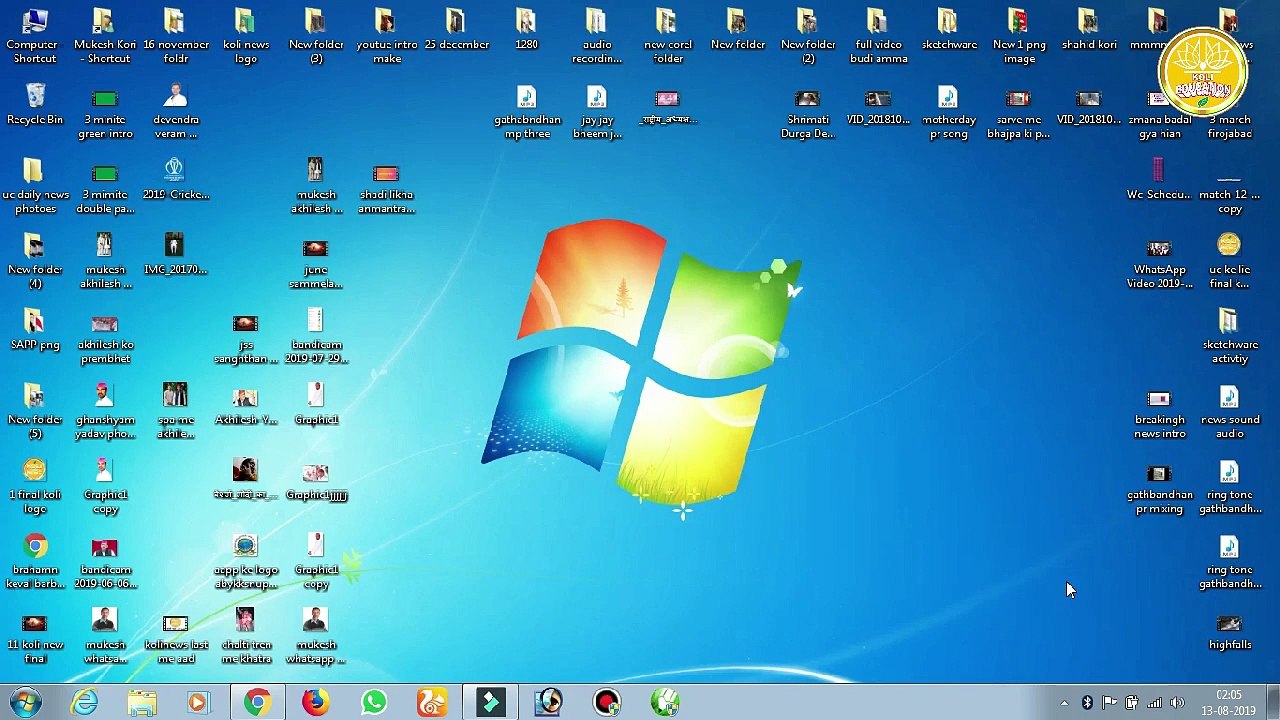
Task: Switch to Filmora on the taskbar
Action: (490, 702)
